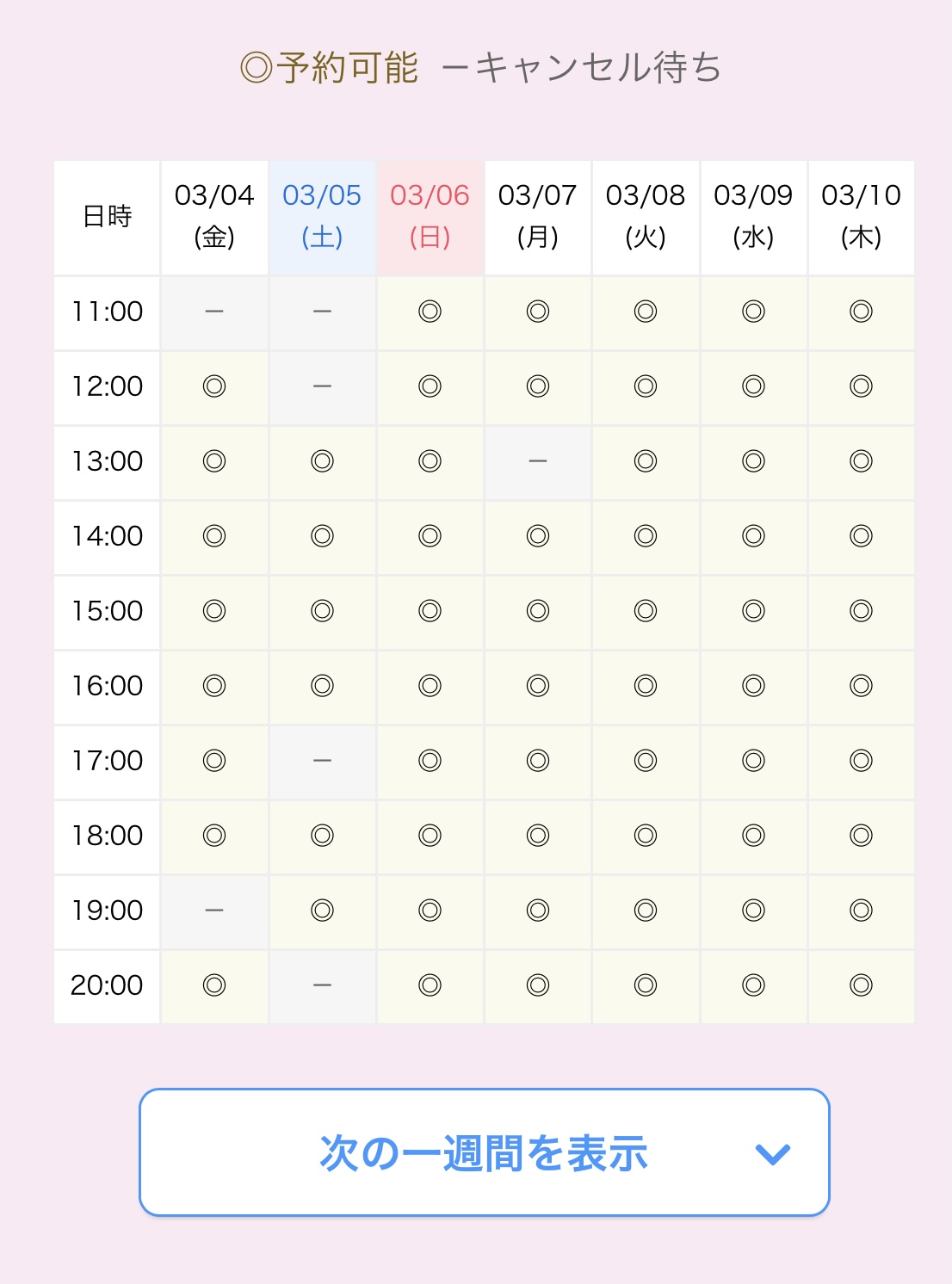The height and width of the screenshot is (1284, 952).
Task: Show next week with 次の一週間を表示
Action: pyautogui.click(x=484, y=1152)
